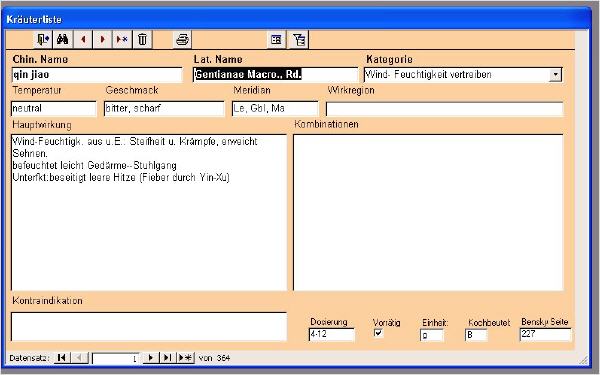Image resolution: width=600 pixels, height=375 pixels.
Task: Click the Kontraindikation text box
Action: tap(149, 326)
